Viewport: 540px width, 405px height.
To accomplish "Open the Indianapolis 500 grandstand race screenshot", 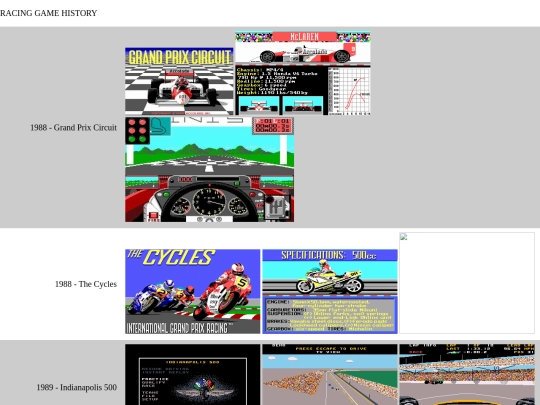I will coord(467,374).
